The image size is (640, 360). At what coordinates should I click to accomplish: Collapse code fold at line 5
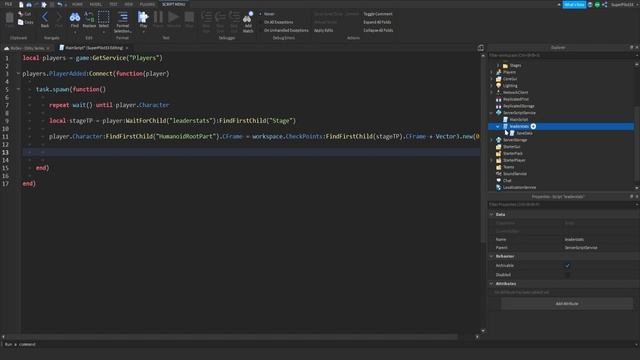pyautogui.click(x=18, y=89)
